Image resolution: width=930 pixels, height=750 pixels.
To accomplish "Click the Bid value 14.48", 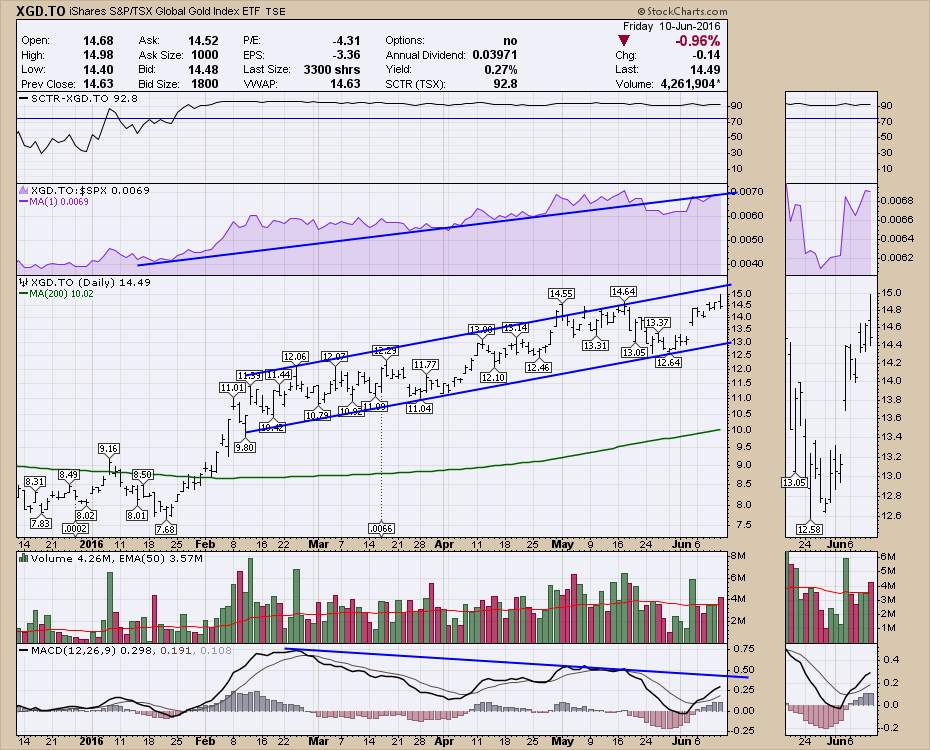I will click(x=203, y=69).
